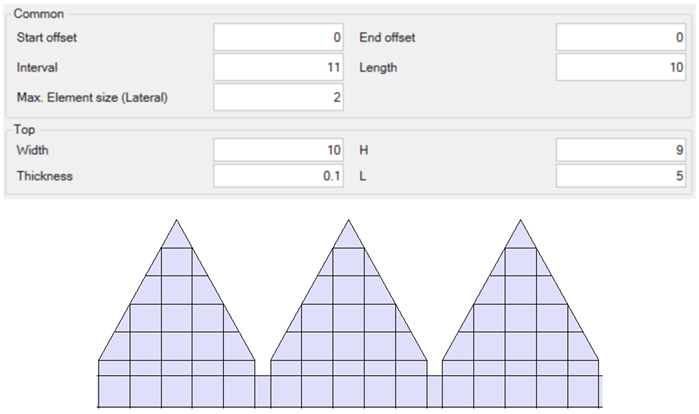Image resolution: width=699 pixels, height=414 pixels.
Task: Click the Thickness label text
Action: coord(45,176)
